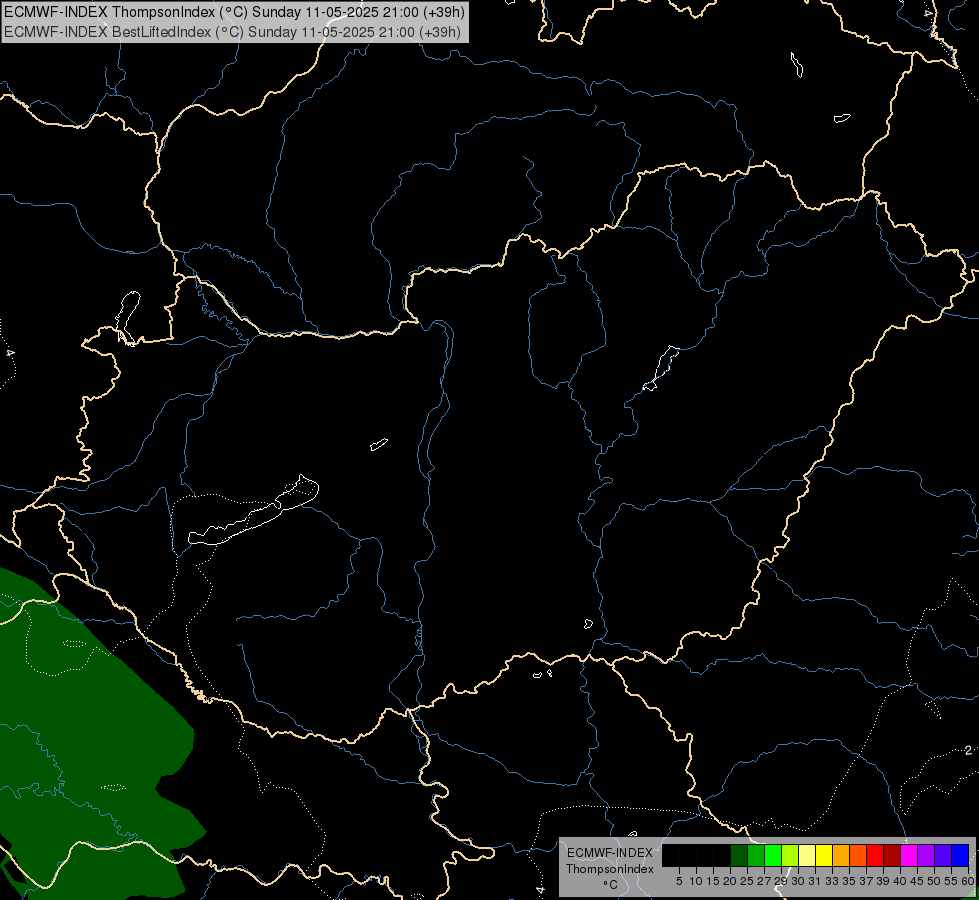979x900 pixels.
Task: Click the legend scale value 5
Action: tap(679, 881)
